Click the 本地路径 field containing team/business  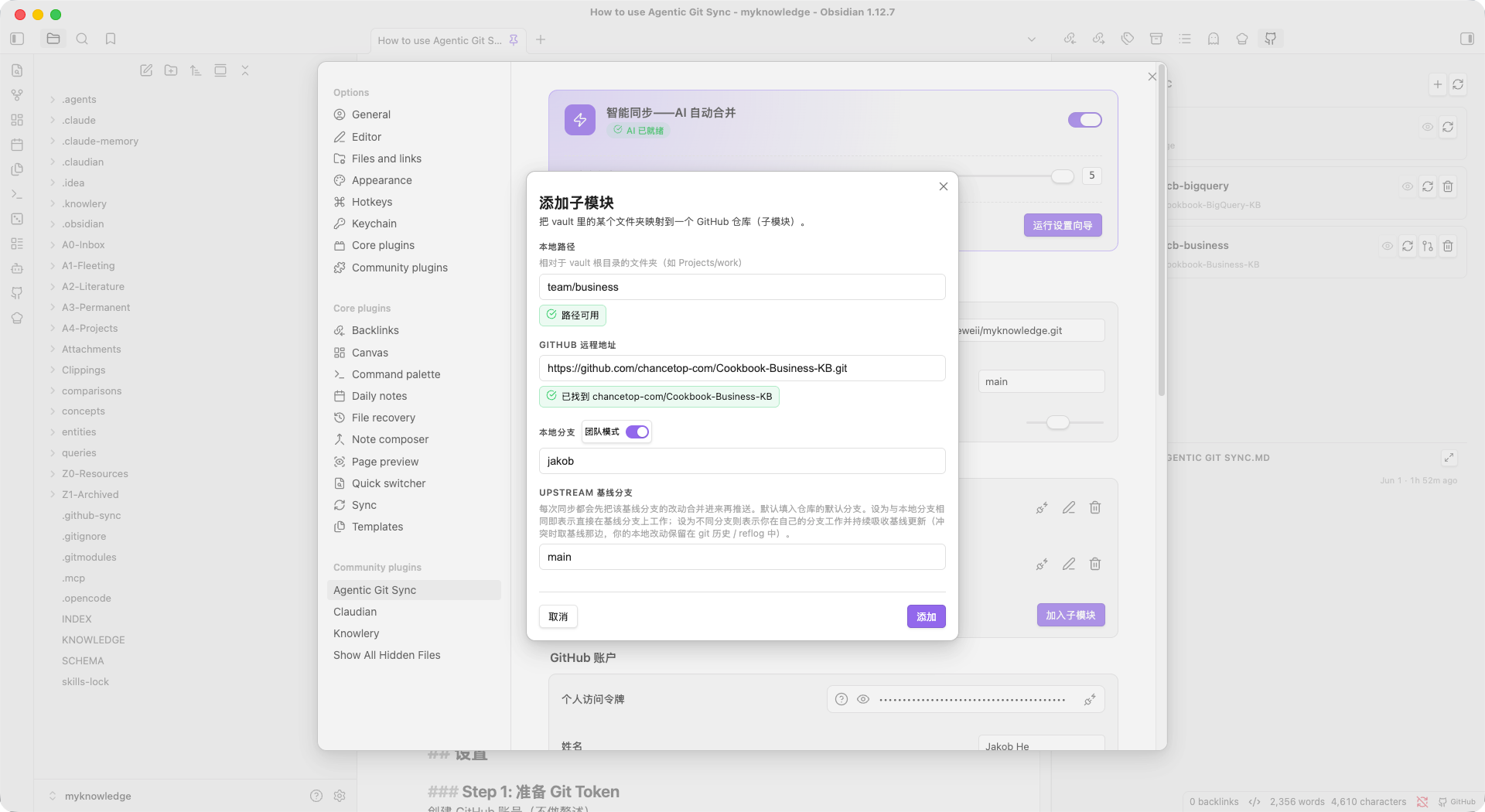742,287
